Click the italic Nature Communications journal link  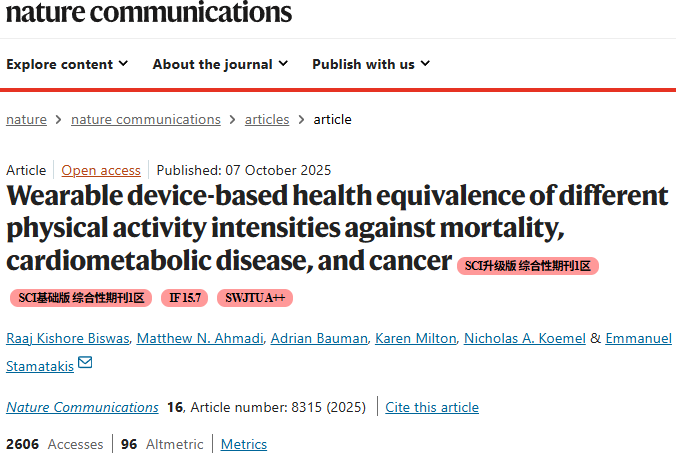(x=82, y=407)
